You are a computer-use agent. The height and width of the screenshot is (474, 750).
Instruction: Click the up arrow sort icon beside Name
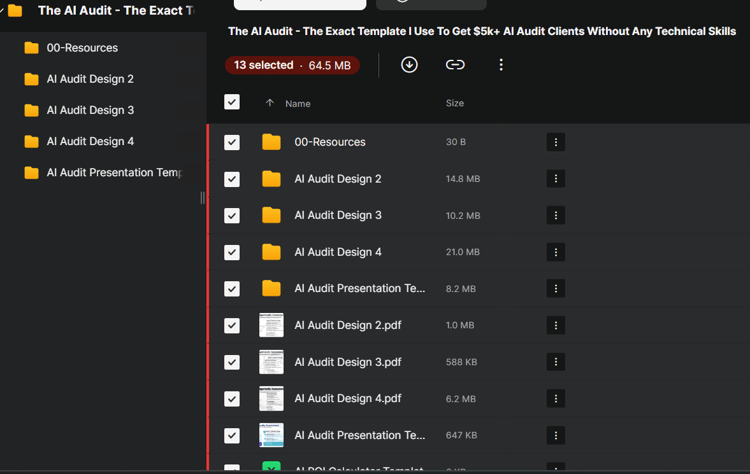point(269,103)
